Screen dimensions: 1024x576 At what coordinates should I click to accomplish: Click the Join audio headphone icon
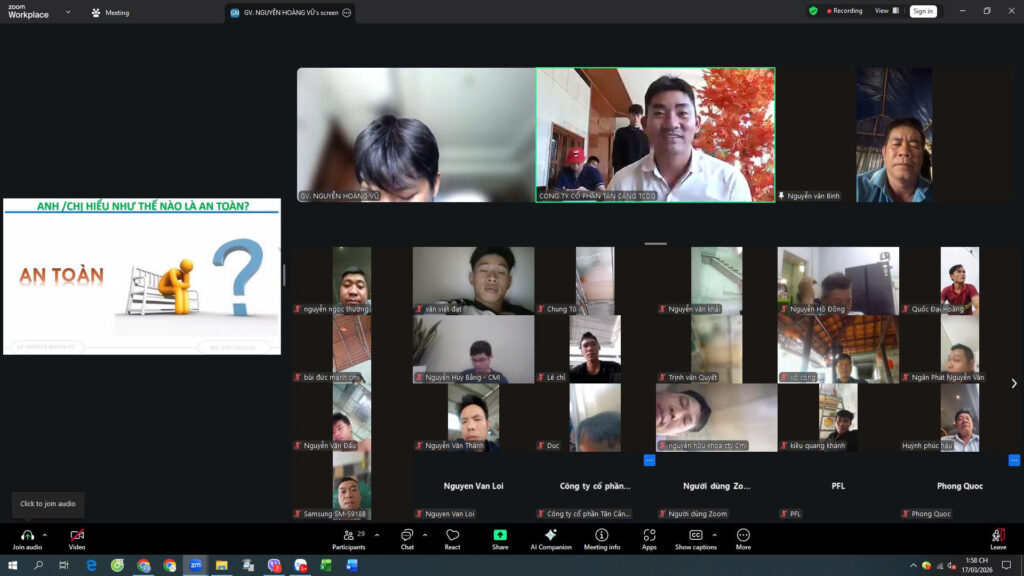click(x=26, y=535)
